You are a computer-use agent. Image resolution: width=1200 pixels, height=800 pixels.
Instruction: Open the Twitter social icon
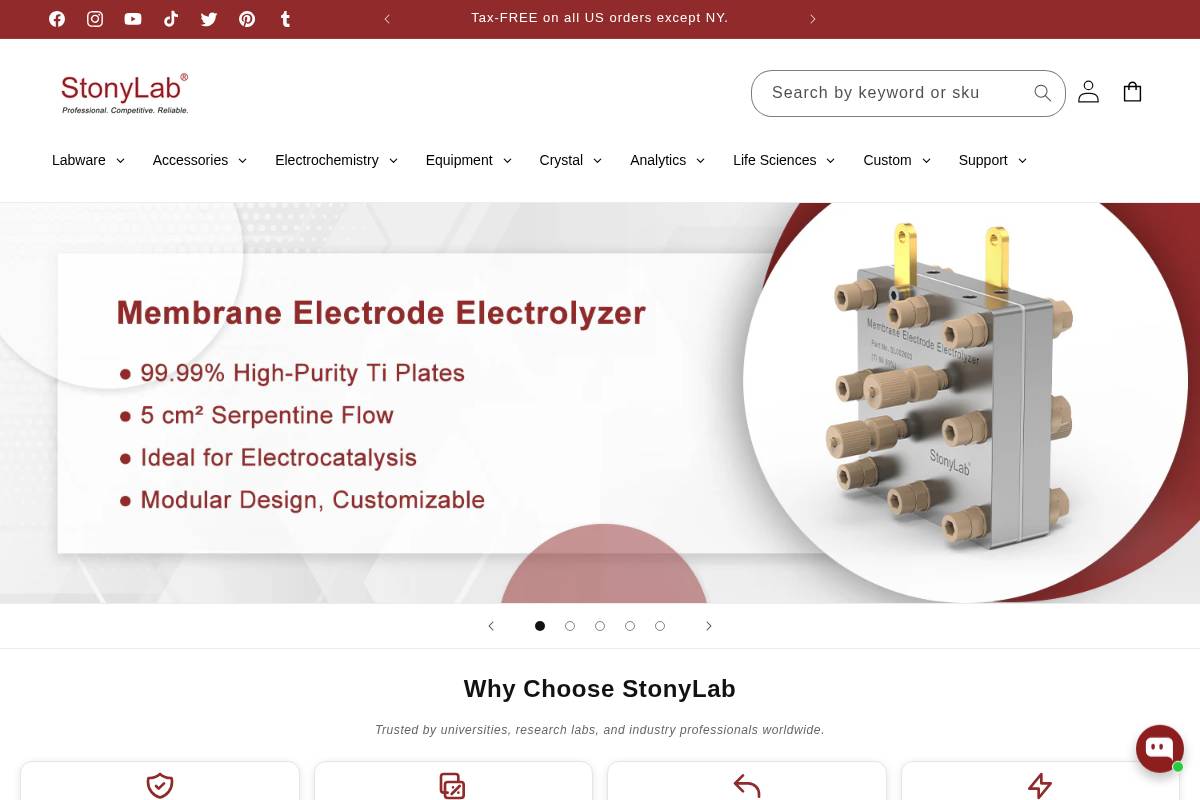[x=209, y=19]
